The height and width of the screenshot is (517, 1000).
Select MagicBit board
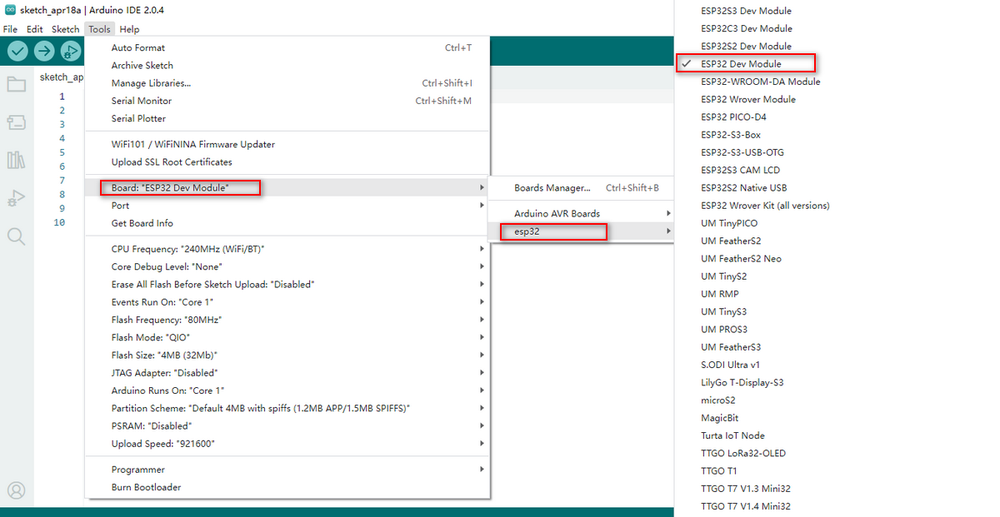click(x=719, y=418)
